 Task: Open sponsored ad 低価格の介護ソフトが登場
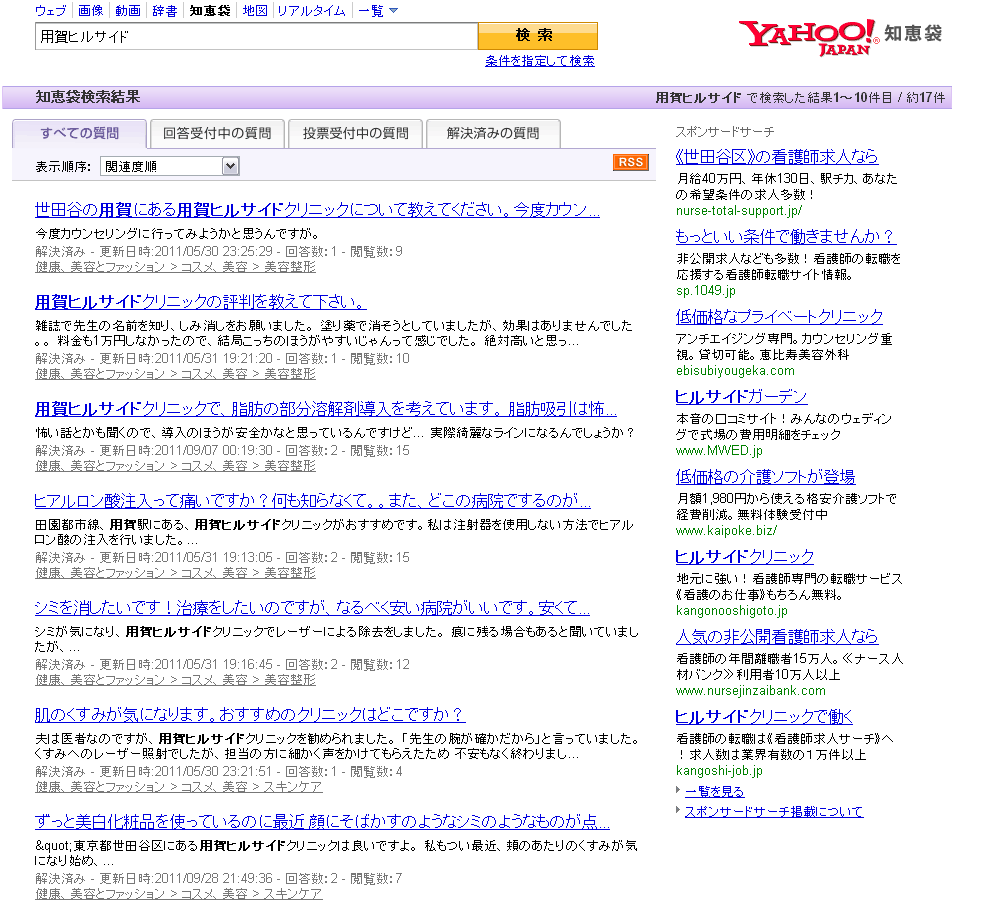(x=765, y=476)
